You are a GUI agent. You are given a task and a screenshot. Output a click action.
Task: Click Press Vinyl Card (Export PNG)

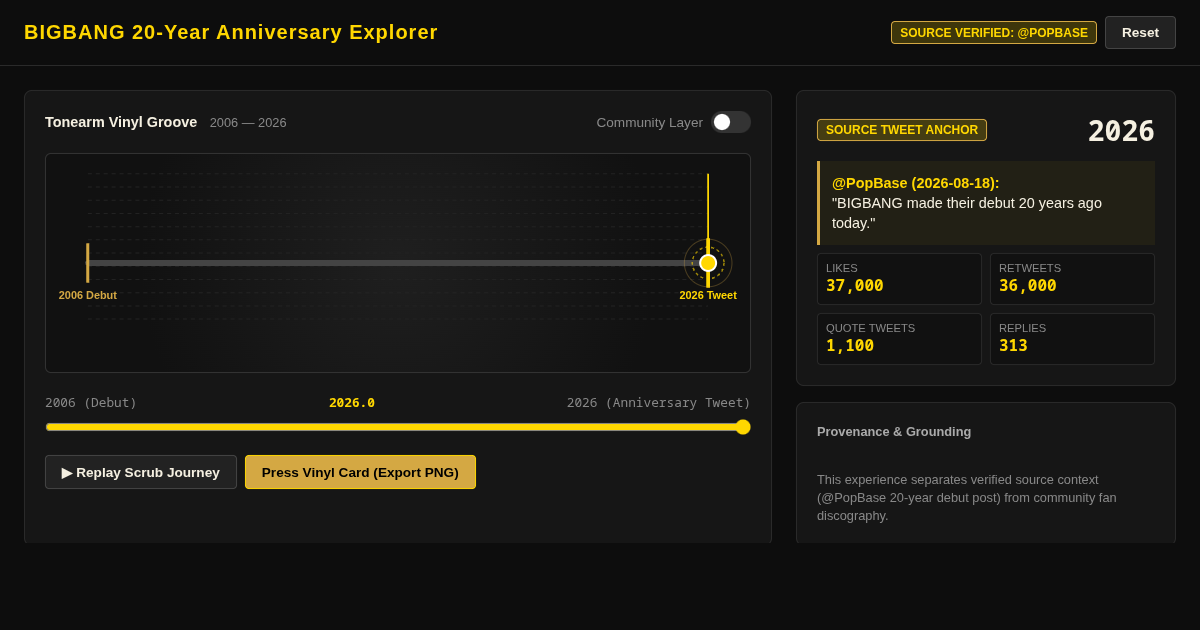click(x=360, y=472)
